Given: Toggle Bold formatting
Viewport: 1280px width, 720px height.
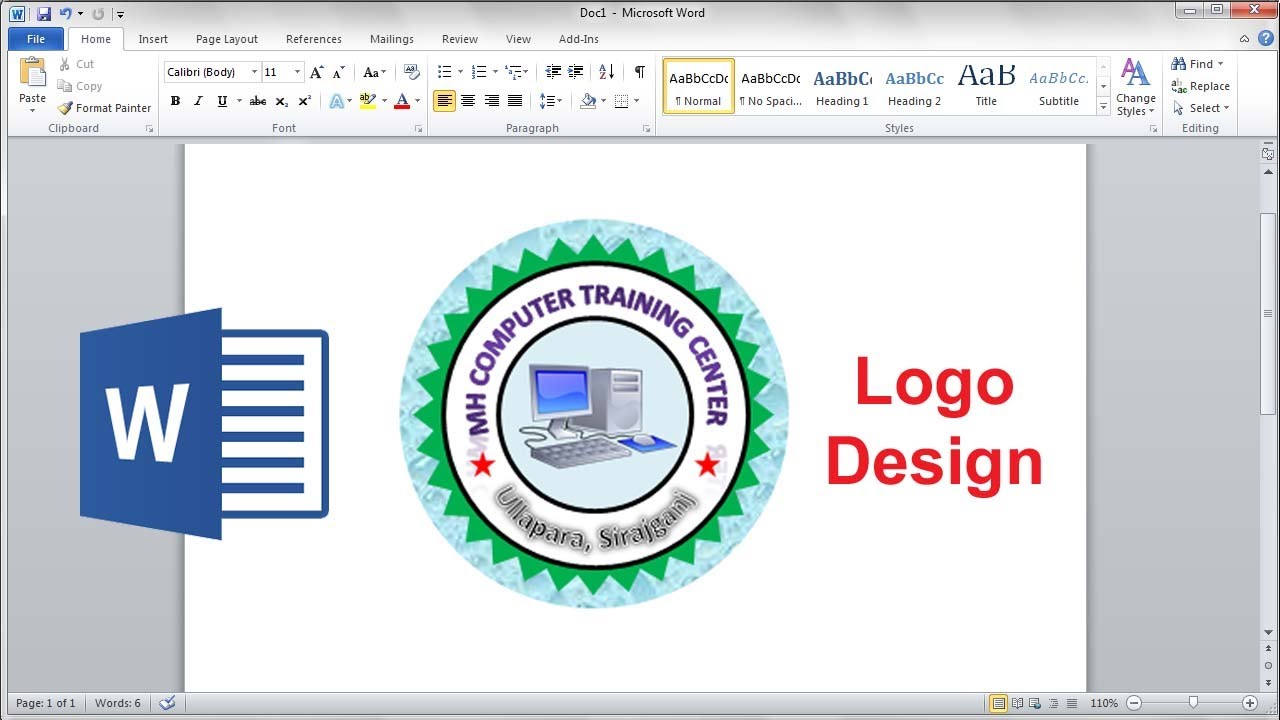Looking at the screenshot, I should pyautogui.click(x=175, y=101).
